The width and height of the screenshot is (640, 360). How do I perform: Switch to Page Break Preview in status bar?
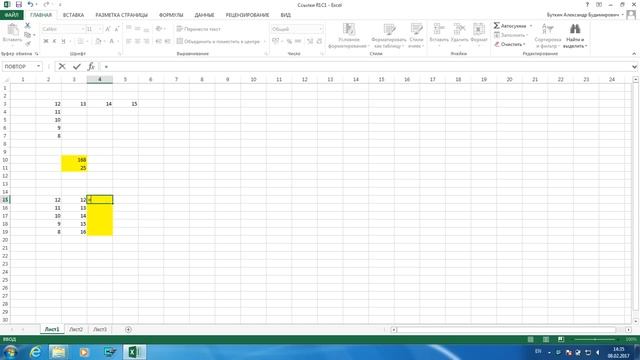(x=561, y=340)
